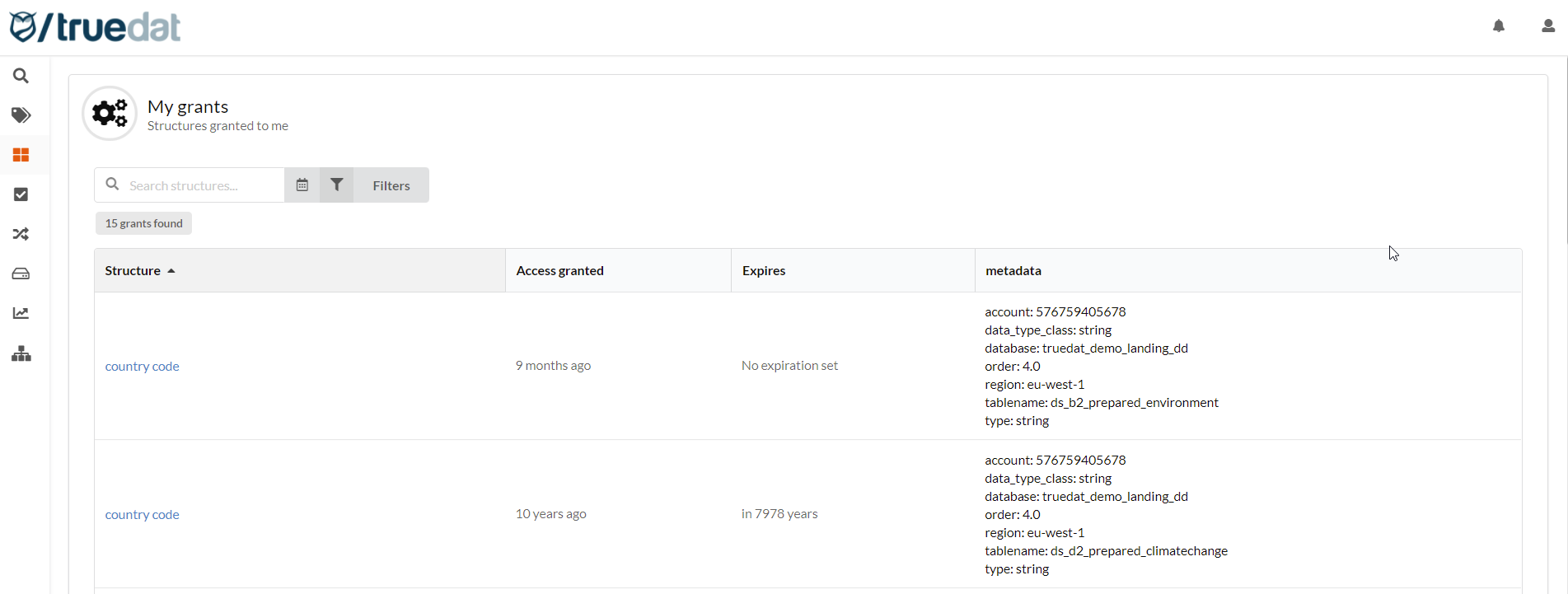Image resolution: width=1568 pixels, height=594 pixels.
Task: Expand the Filters dropdown
Action: 391,185
